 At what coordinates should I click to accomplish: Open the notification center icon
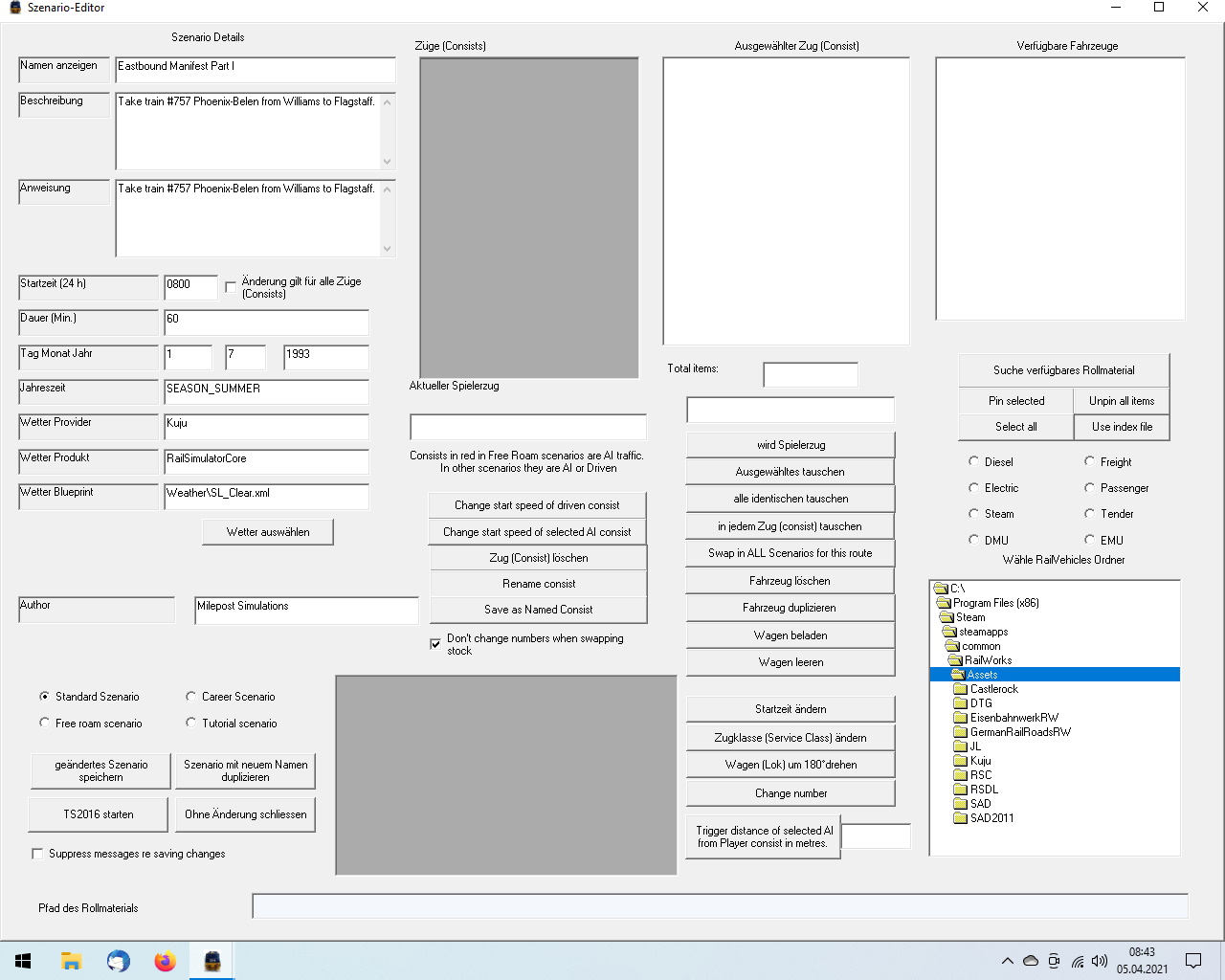tap(1193, 961)
